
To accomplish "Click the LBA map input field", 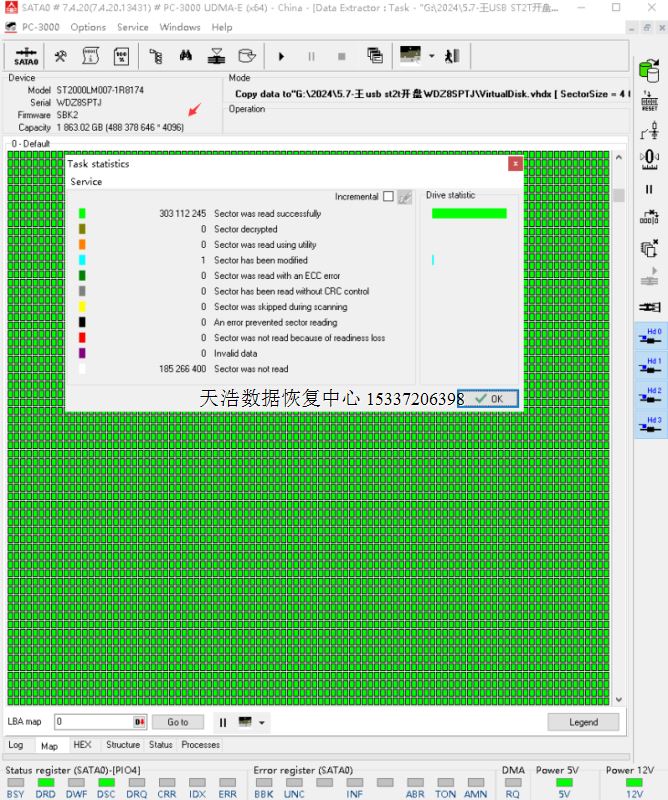I will coord(93,722).
